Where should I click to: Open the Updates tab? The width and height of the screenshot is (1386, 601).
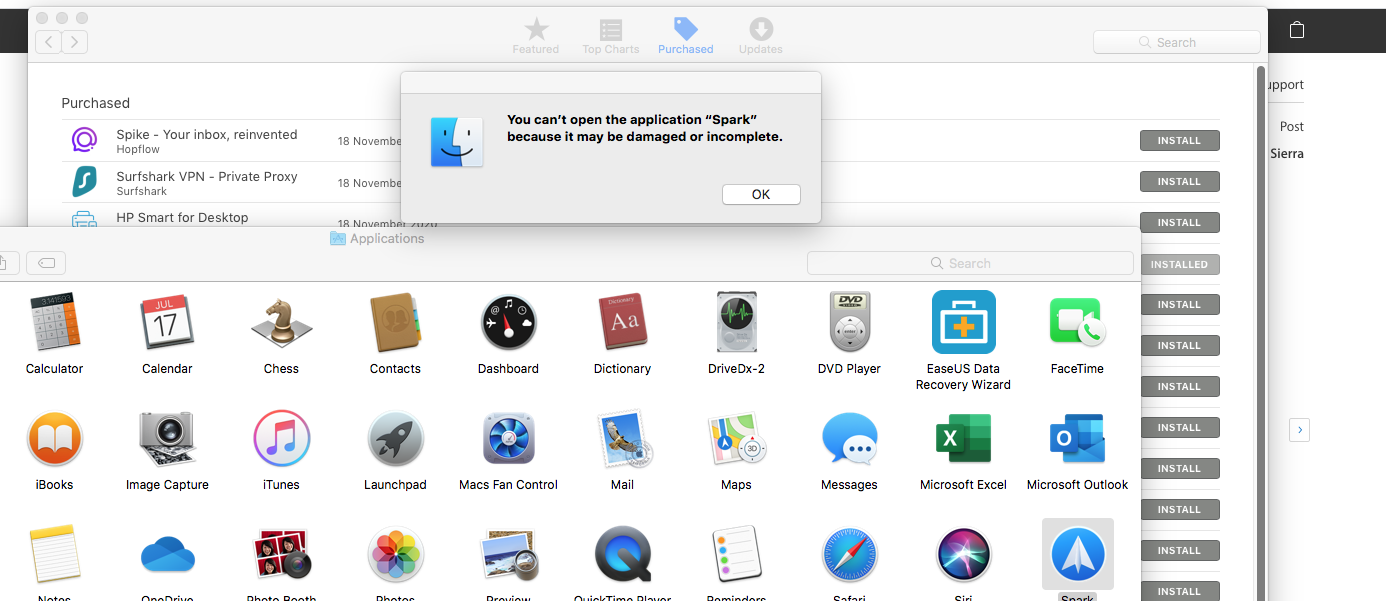click(x=760, y=34)
